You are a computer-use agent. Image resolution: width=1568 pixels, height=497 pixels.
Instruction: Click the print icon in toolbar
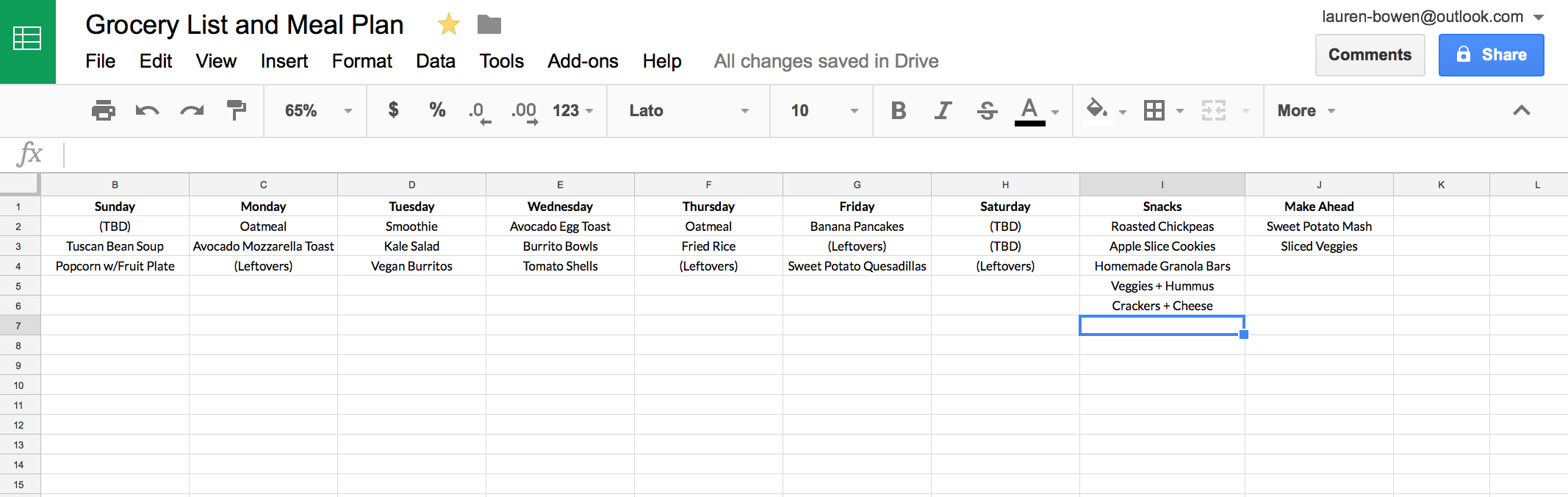(x=104, y=110)
